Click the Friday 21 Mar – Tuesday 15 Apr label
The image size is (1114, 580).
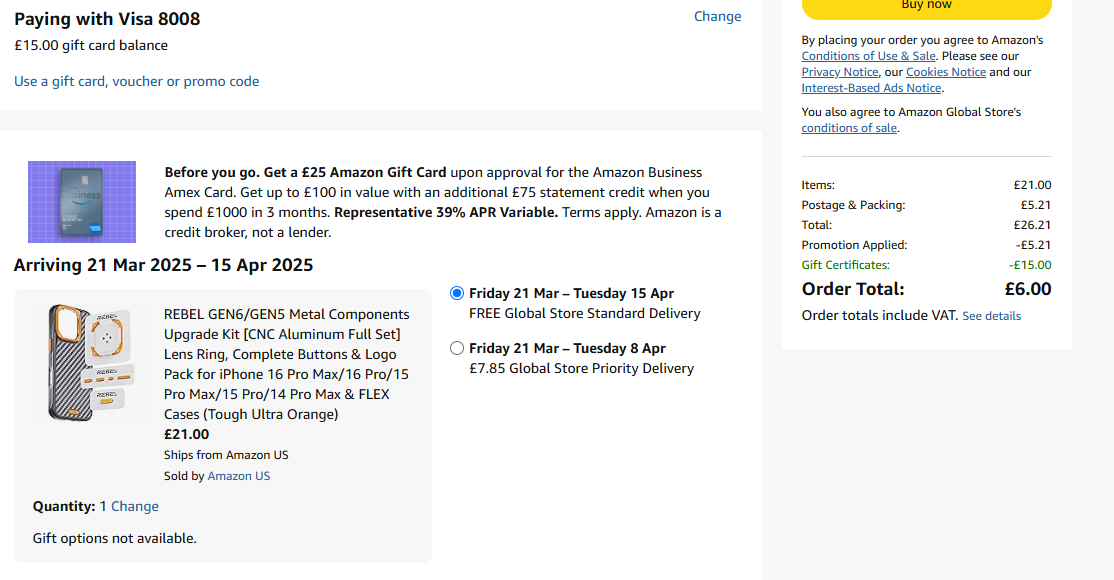[x=571, y=293]
